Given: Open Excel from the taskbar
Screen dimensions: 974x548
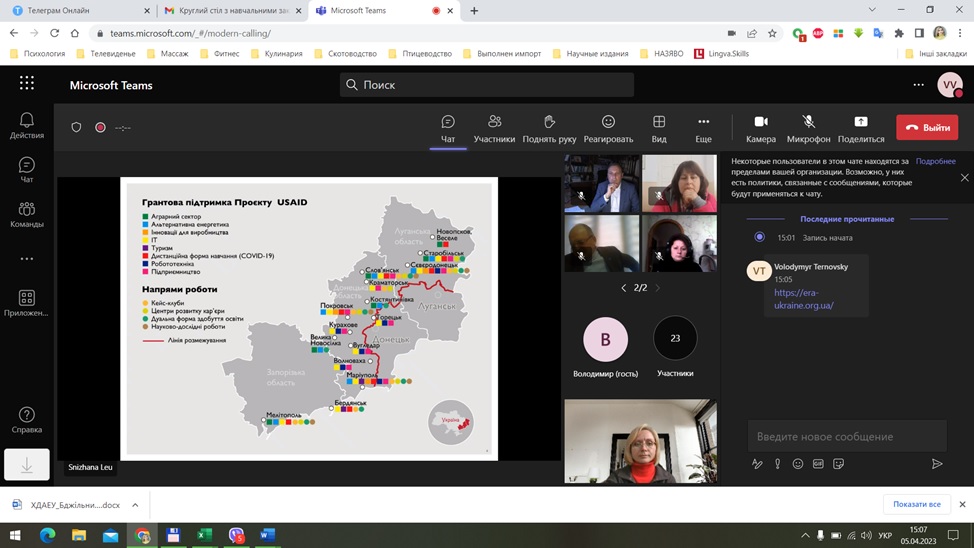Looking at the screenshot, I should click(x=204, y=535).
